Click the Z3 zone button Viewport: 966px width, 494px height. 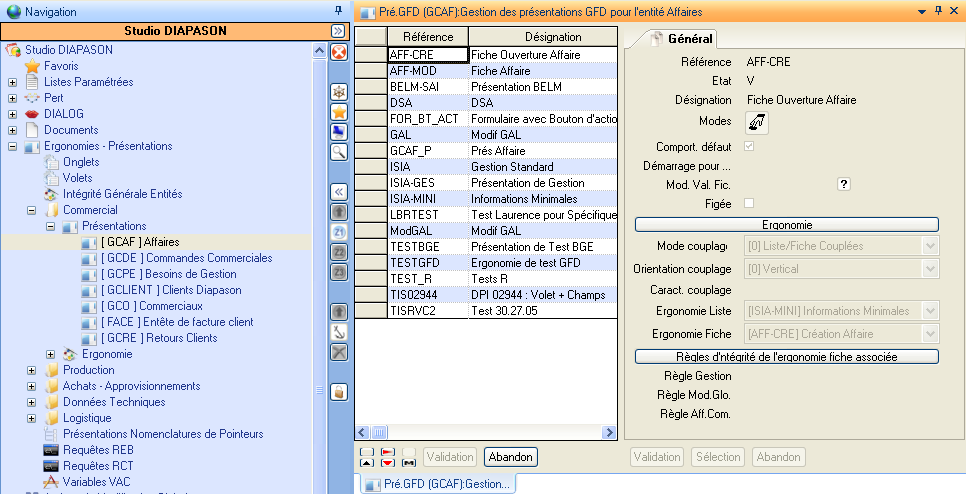click(x=339, y=272)
